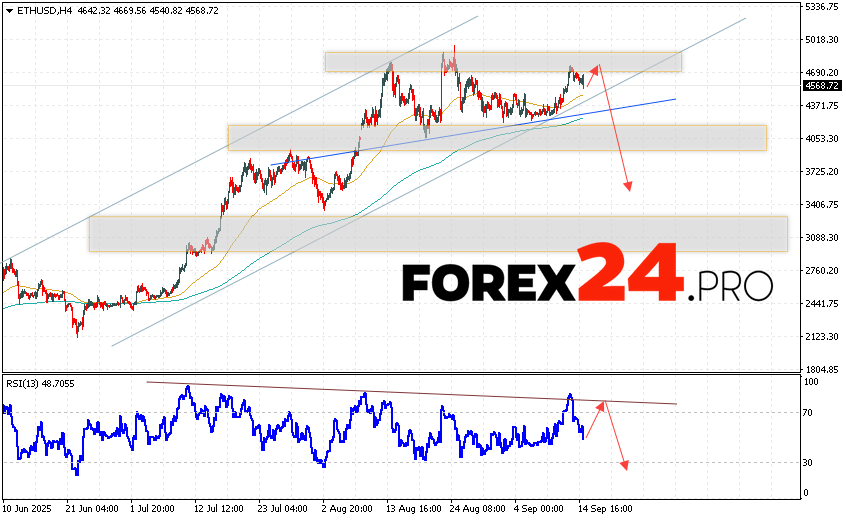Click the red downward arrow tip in RSI panel
Viewport: 846px width, 520px height.
[x=626, y=466]
